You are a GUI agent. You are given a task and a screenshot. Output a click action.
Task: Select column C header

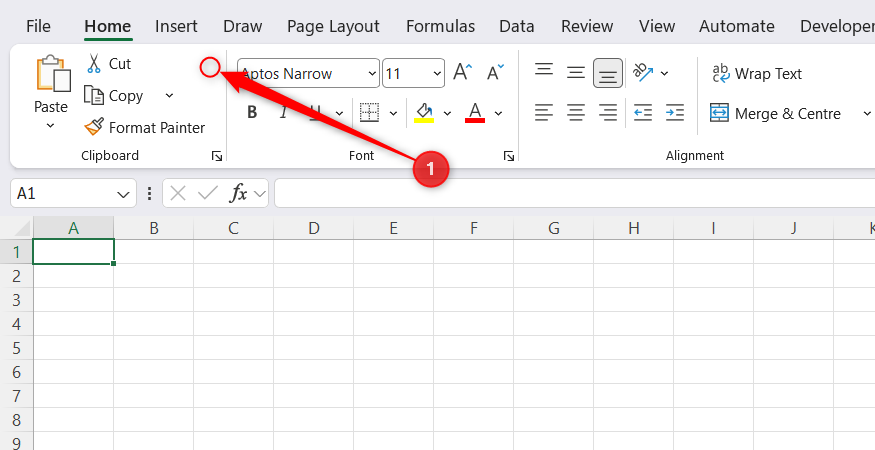point(233,228)
